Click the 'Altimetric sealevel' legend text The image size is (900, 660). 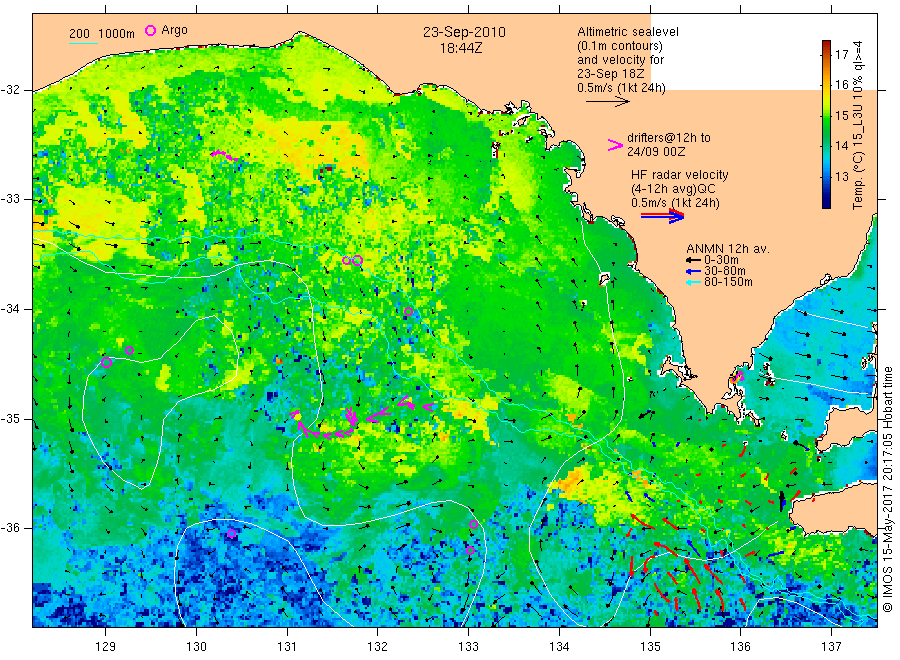point(628,32)
